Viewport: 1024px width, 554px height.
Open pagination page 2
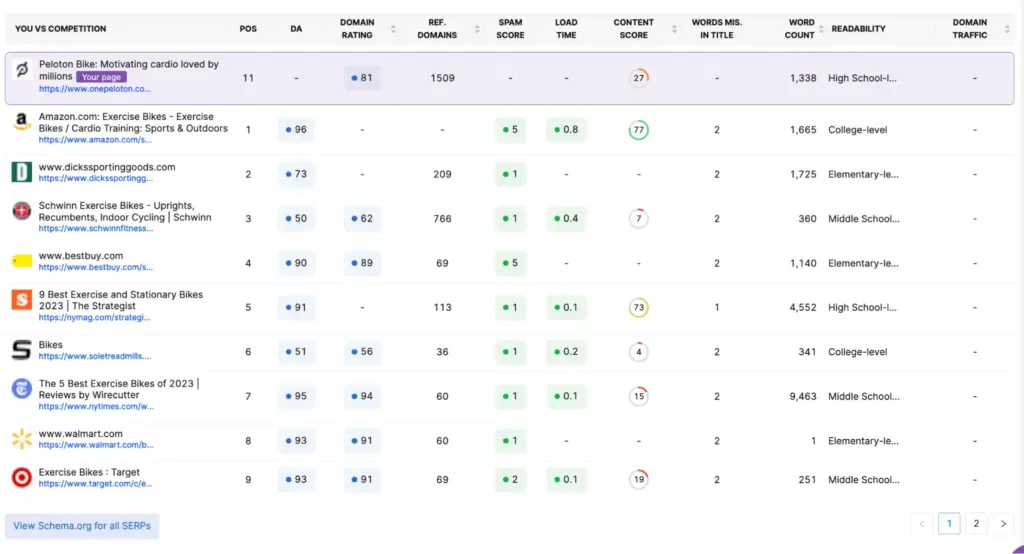tap(976, 523)
